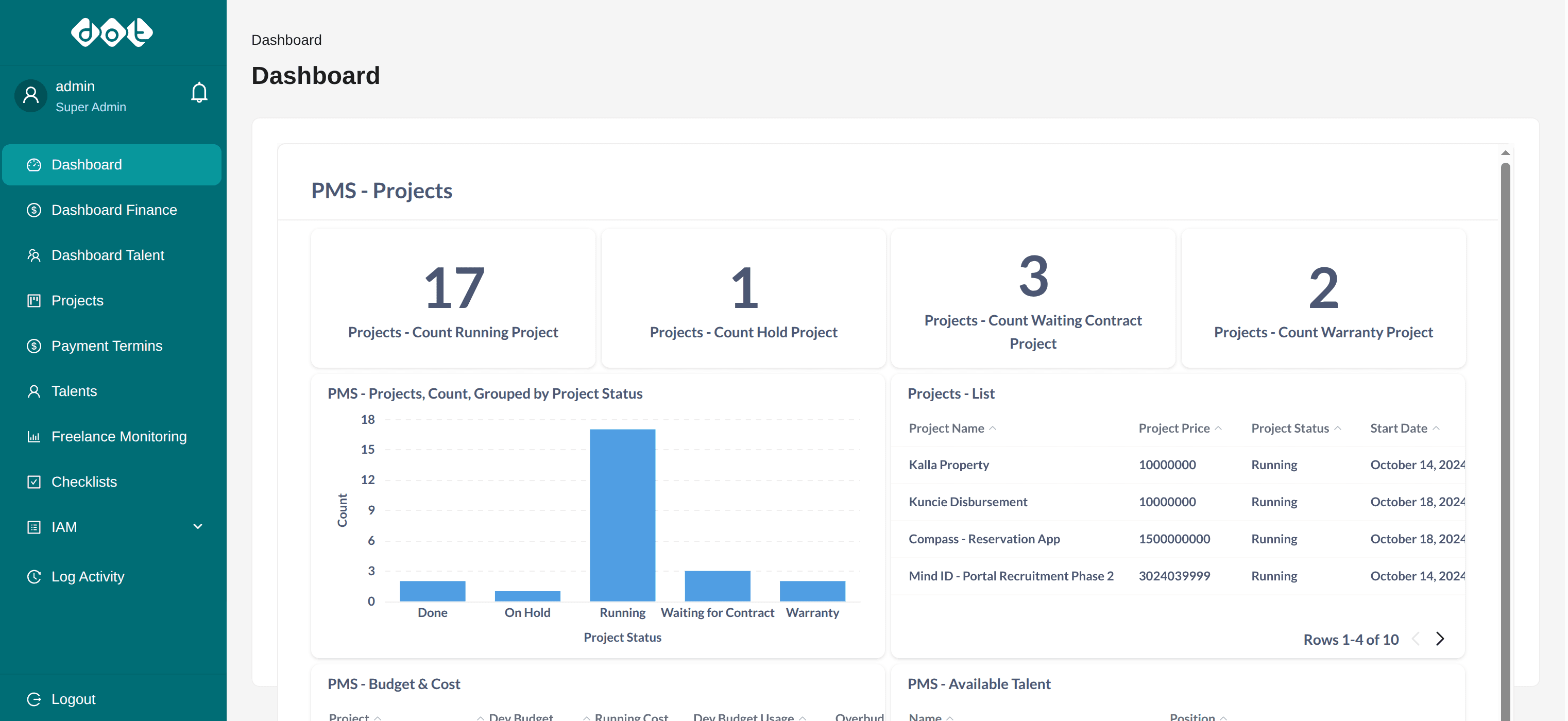The height and width of the screenshot is (721, 1568).
Task: Open notifications via the bell icon
Action: (199, 93)
